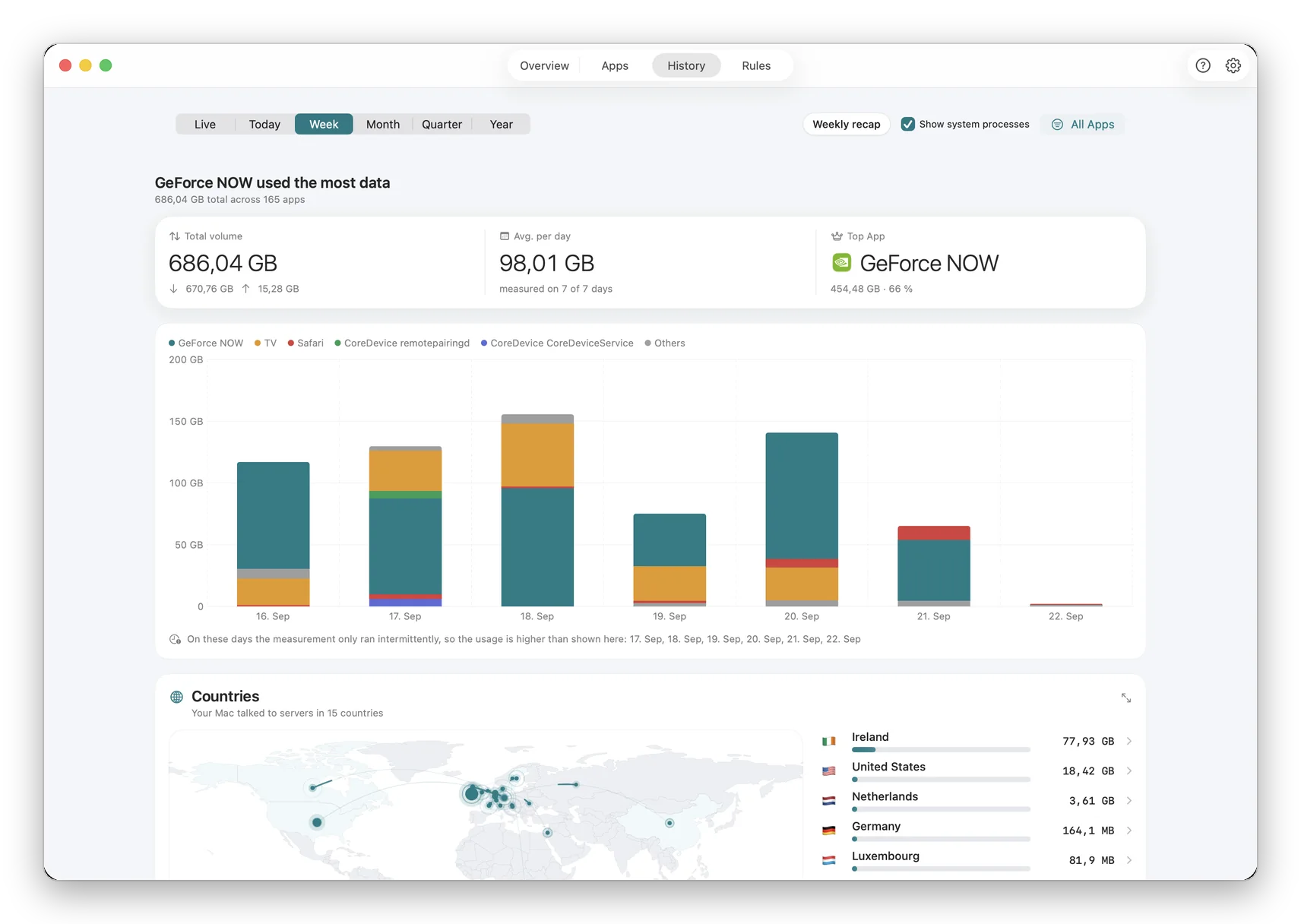Screen dimensions: 1301x924
Task: Click the "454,48 GB · 66 %" text
Action: click(x=872, y=289)
